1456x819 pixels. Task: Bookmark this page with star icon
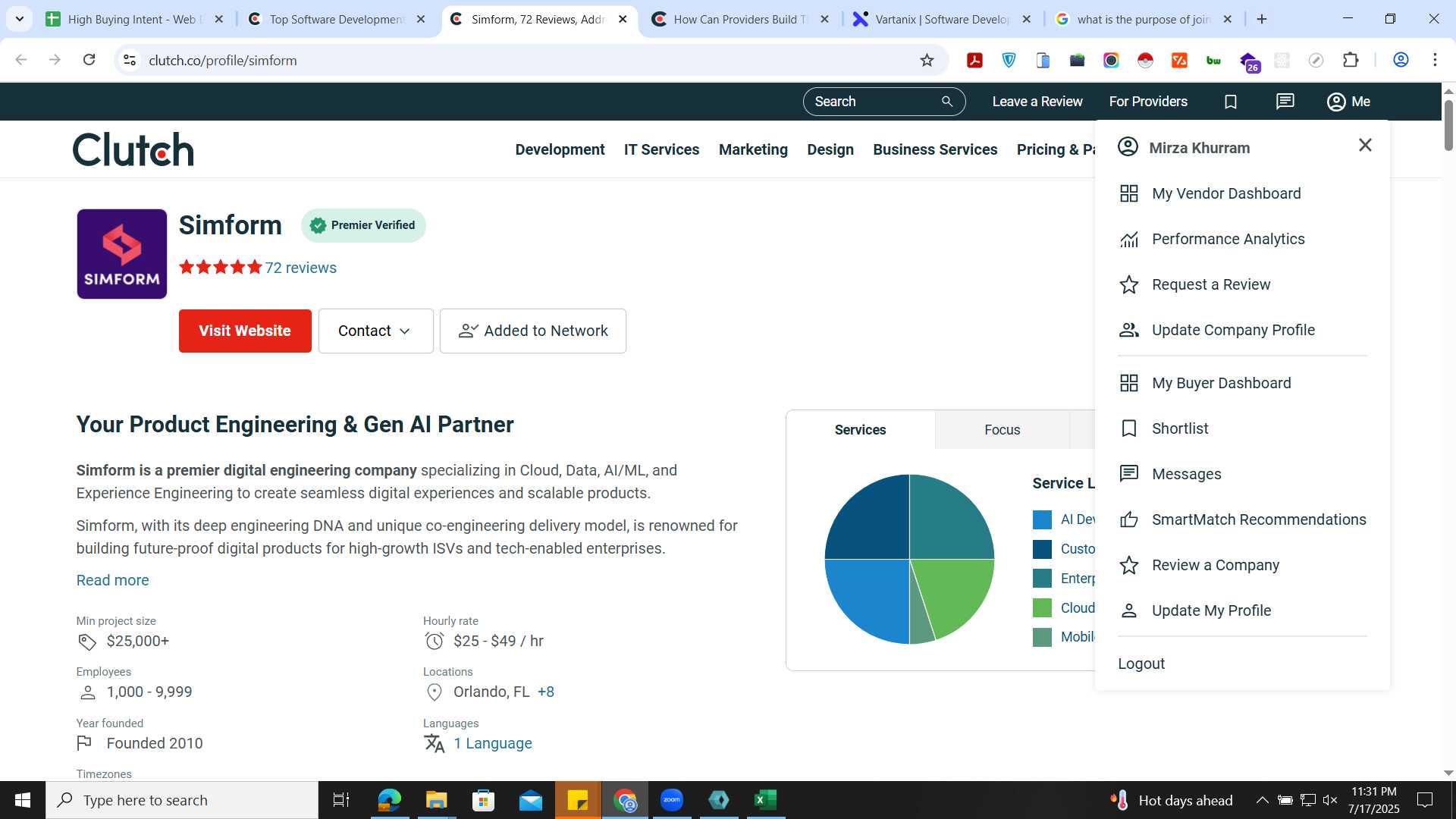pos(927,60)
